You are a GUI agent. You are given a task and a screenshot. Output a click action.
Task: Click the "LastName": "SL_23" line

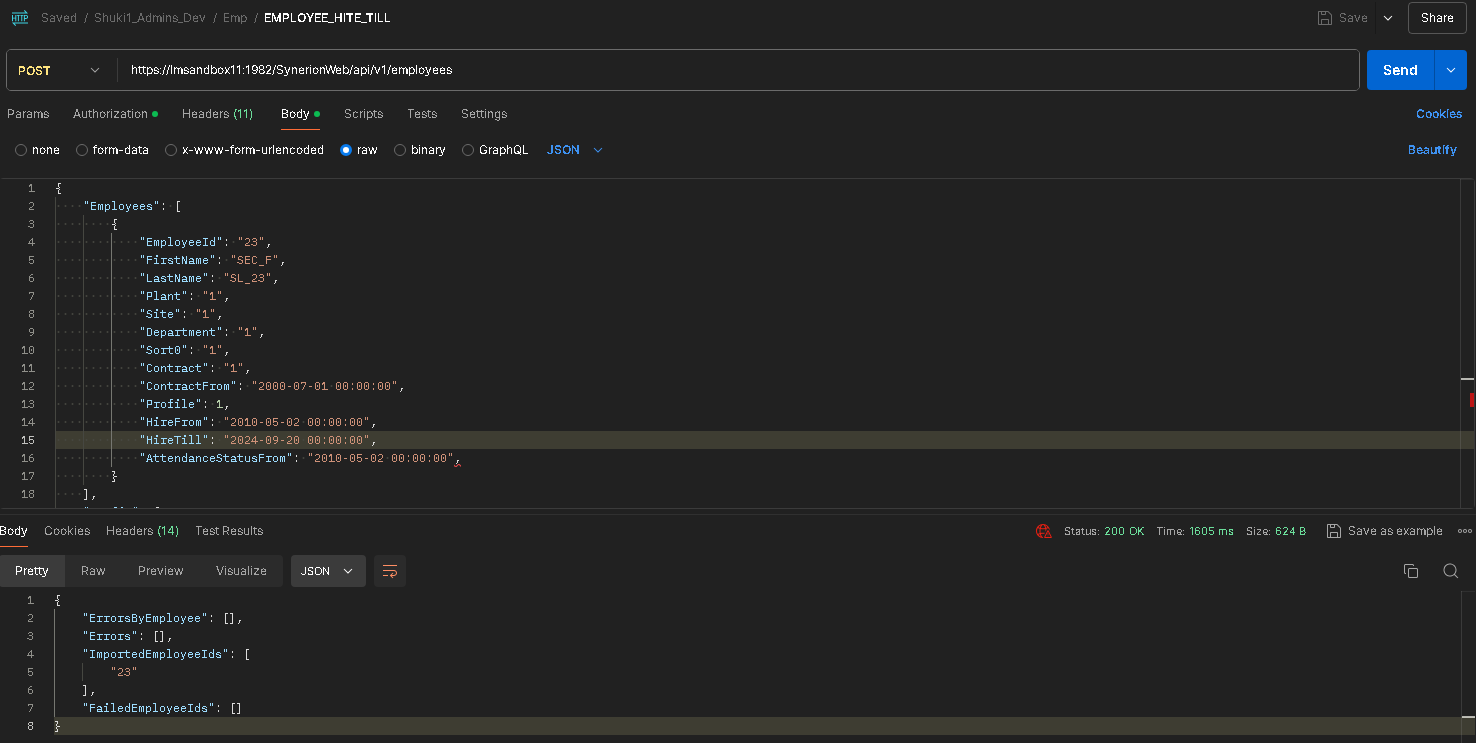pos(208,278)
